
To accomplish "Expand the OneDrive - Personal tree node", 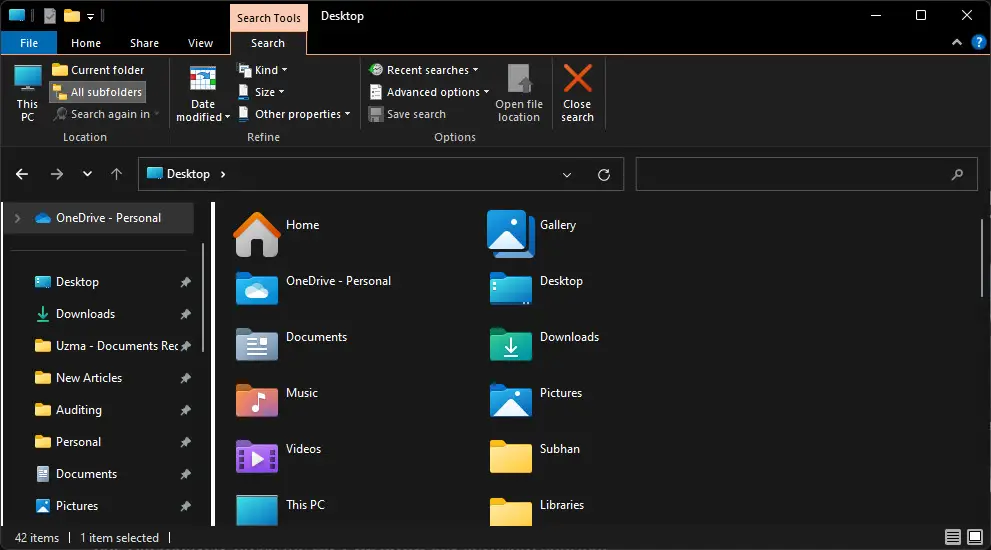I will (x=18, y=218).
